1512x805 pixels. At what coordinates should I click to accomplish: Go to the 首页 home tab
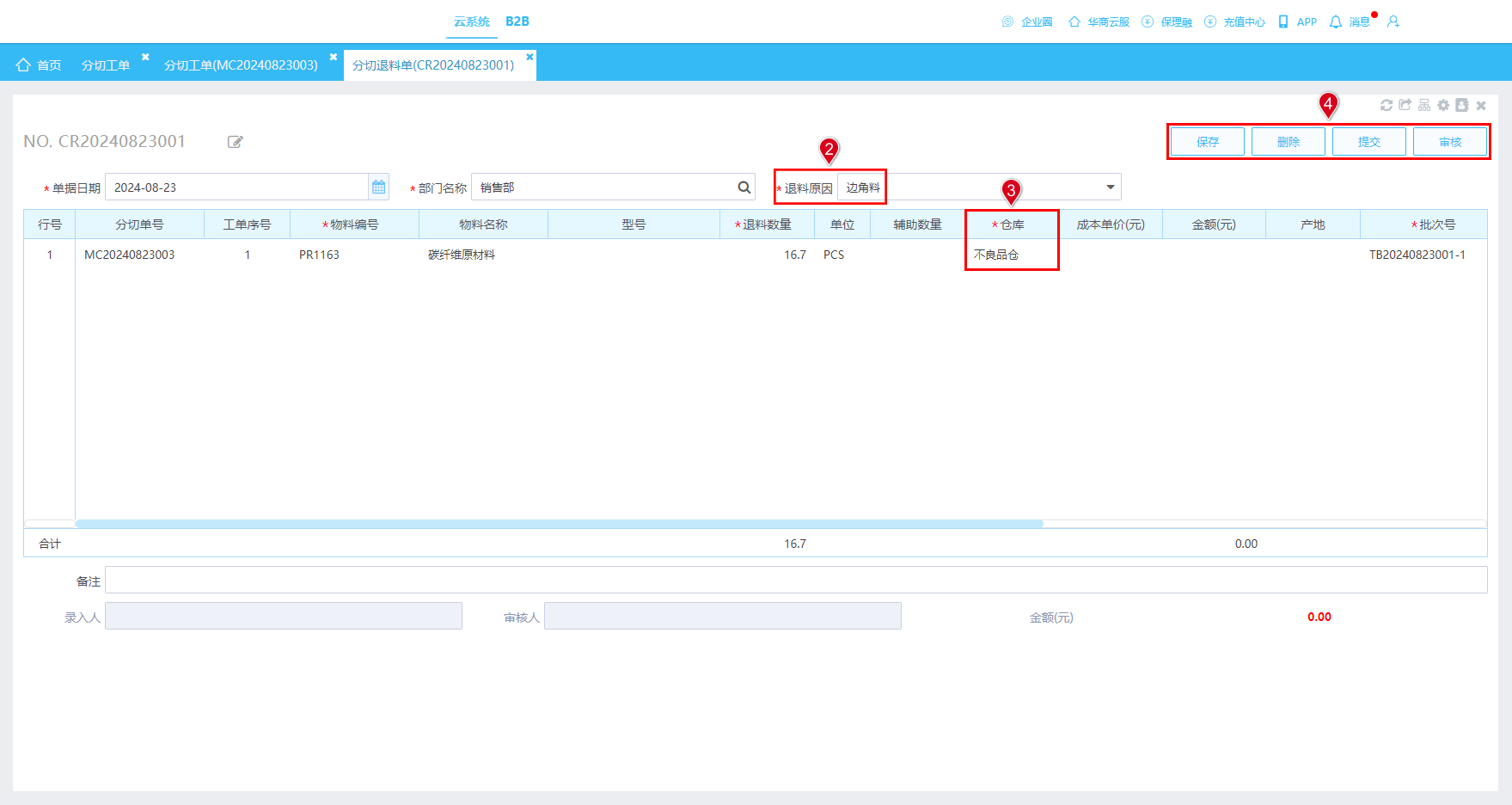tap(39, 65)
